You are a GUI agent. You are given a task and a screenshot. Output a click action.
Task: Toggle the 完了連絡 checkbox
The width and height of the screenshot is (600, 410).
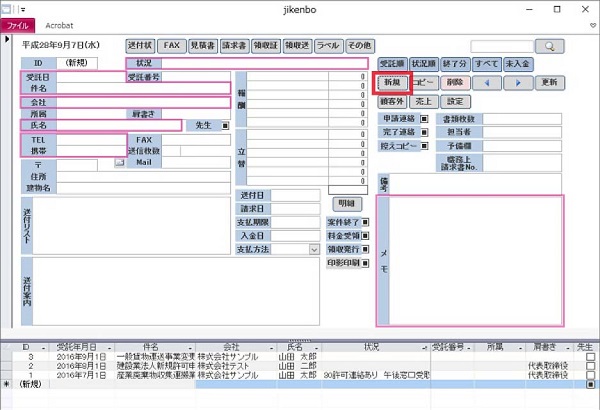click(424, 132)
